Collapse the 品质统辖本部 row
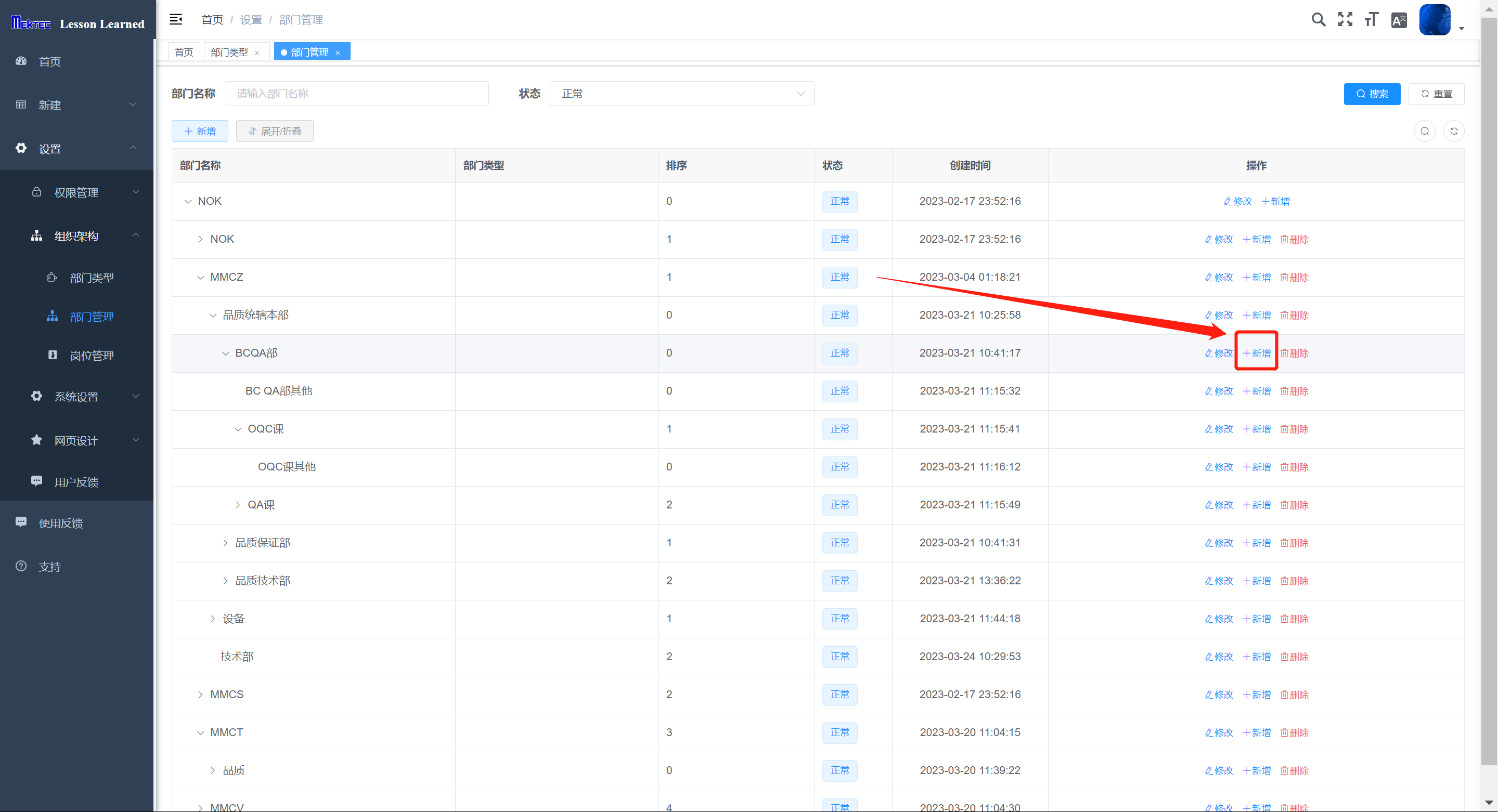The height and width of the screenshot is (812, 1498). point(213,315)
